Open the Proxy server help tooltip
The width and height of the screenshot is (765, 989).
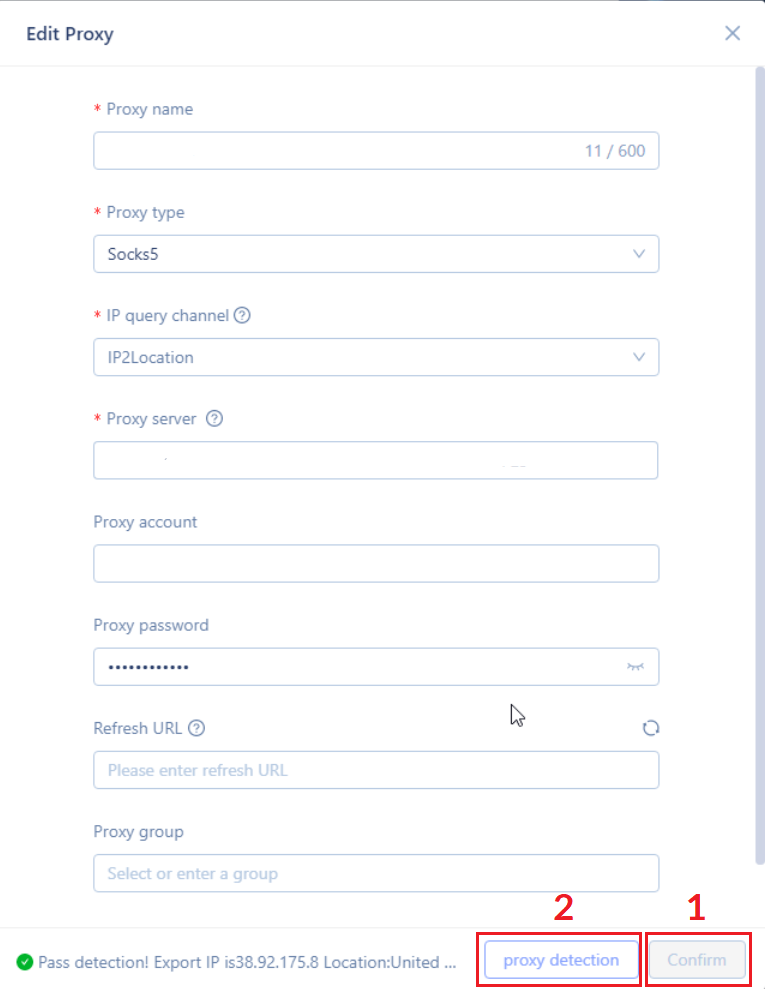click(x=214, y=418)
